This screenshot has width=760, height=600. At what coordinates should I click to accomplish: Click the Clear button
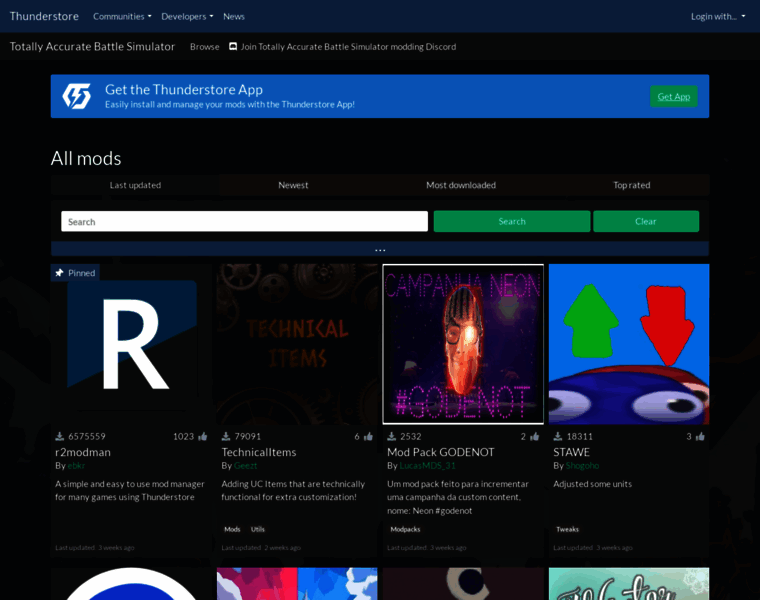pyautogui.click(x=646, y=221)
